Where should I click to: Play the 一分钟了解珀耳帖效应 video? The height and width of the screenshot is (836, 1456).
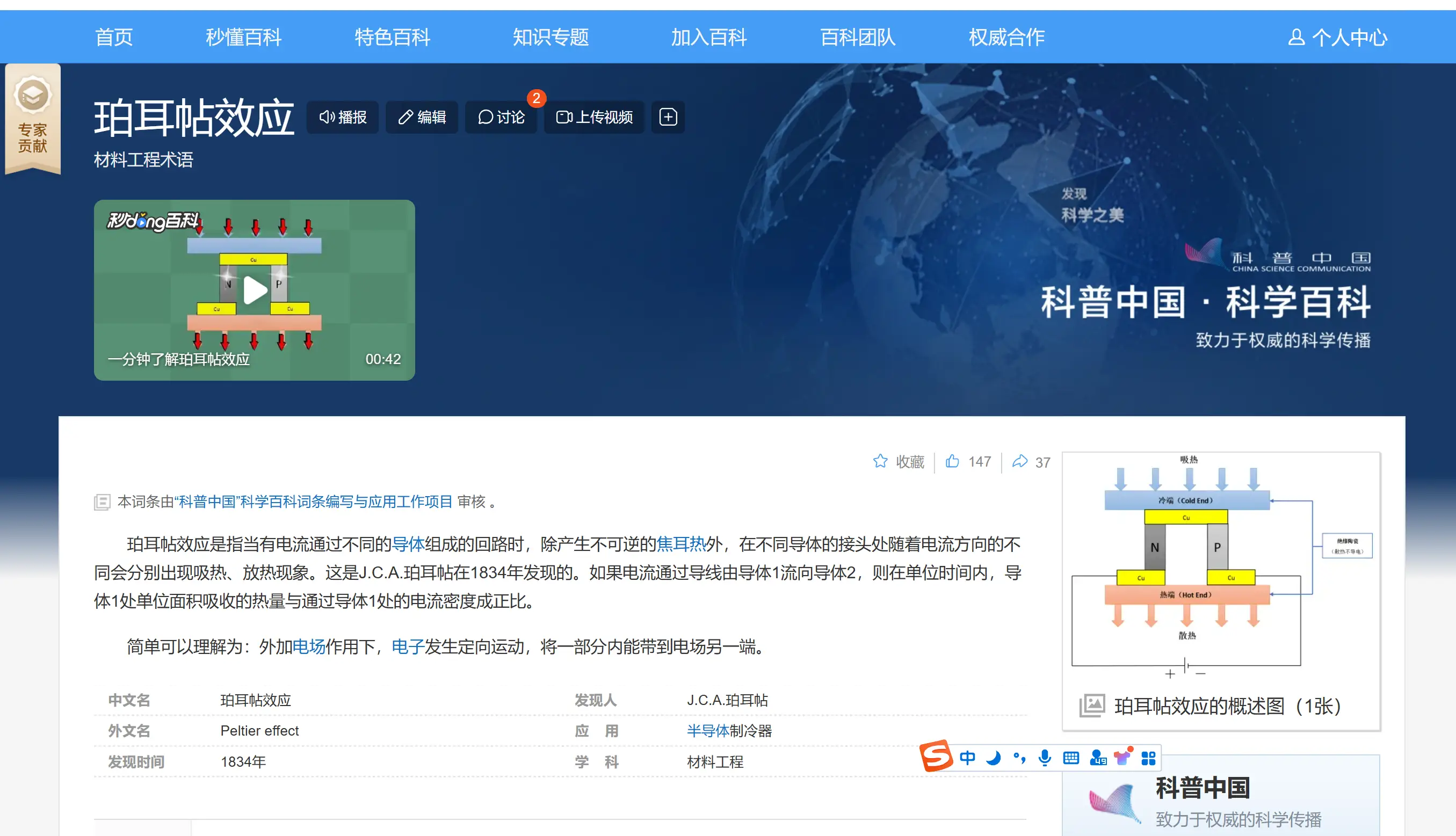click(x=255, y=290)
